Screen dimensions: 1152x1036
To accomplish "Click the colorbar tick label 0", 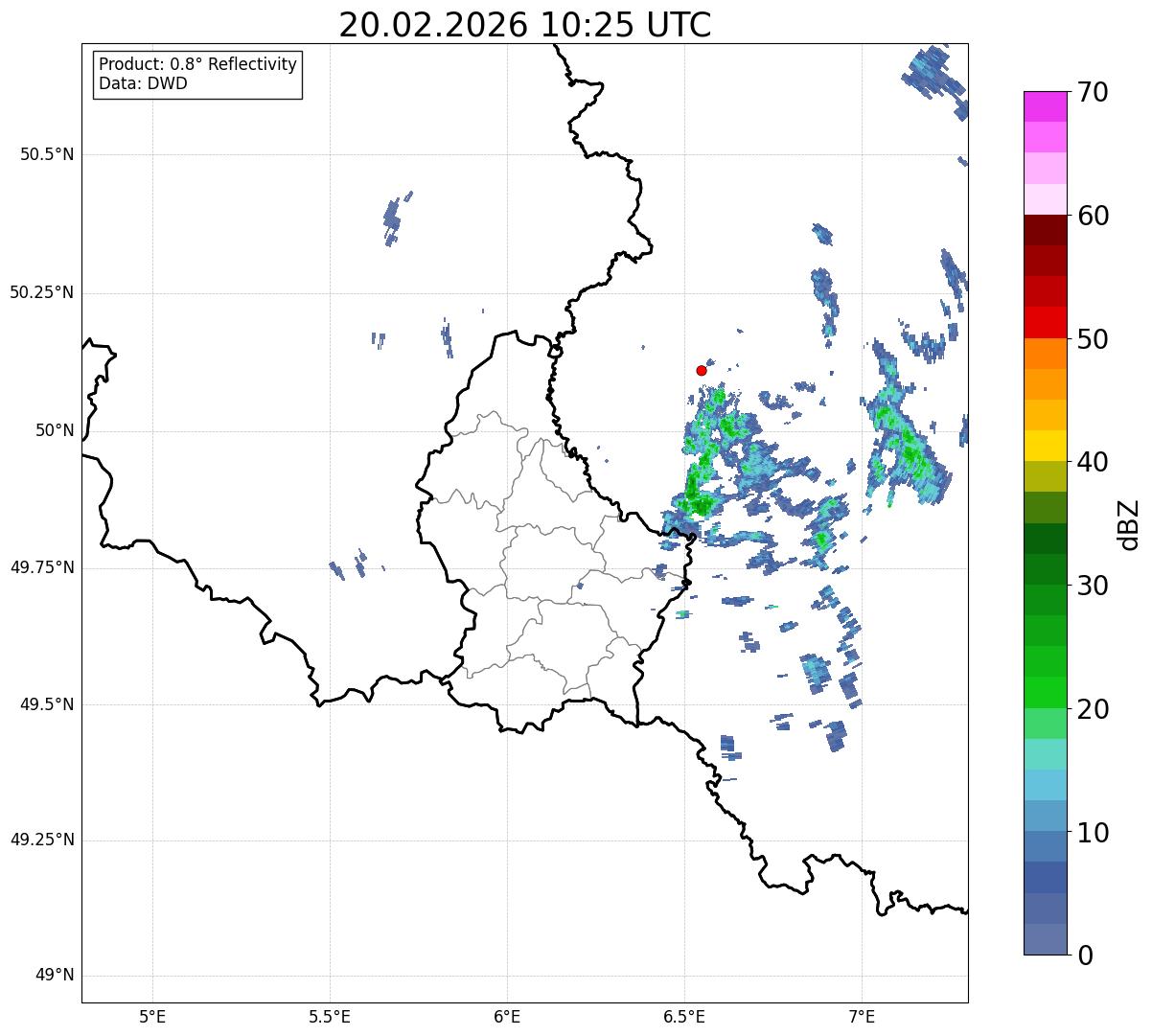I will tap(1085, 955).
